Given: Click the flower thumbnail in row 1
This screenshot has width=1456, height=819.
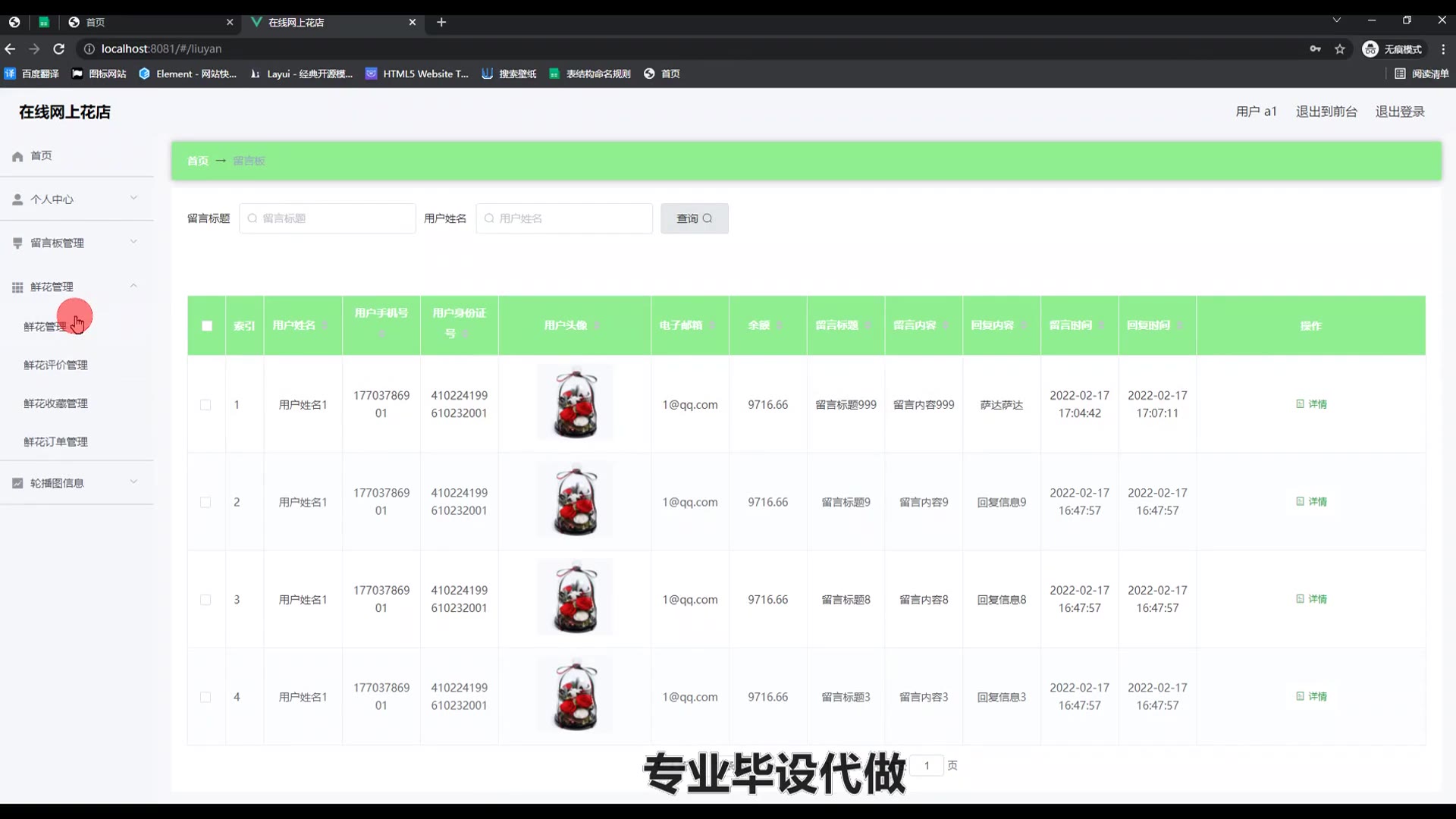Looking at the screenshot, I should click(575, 402).
